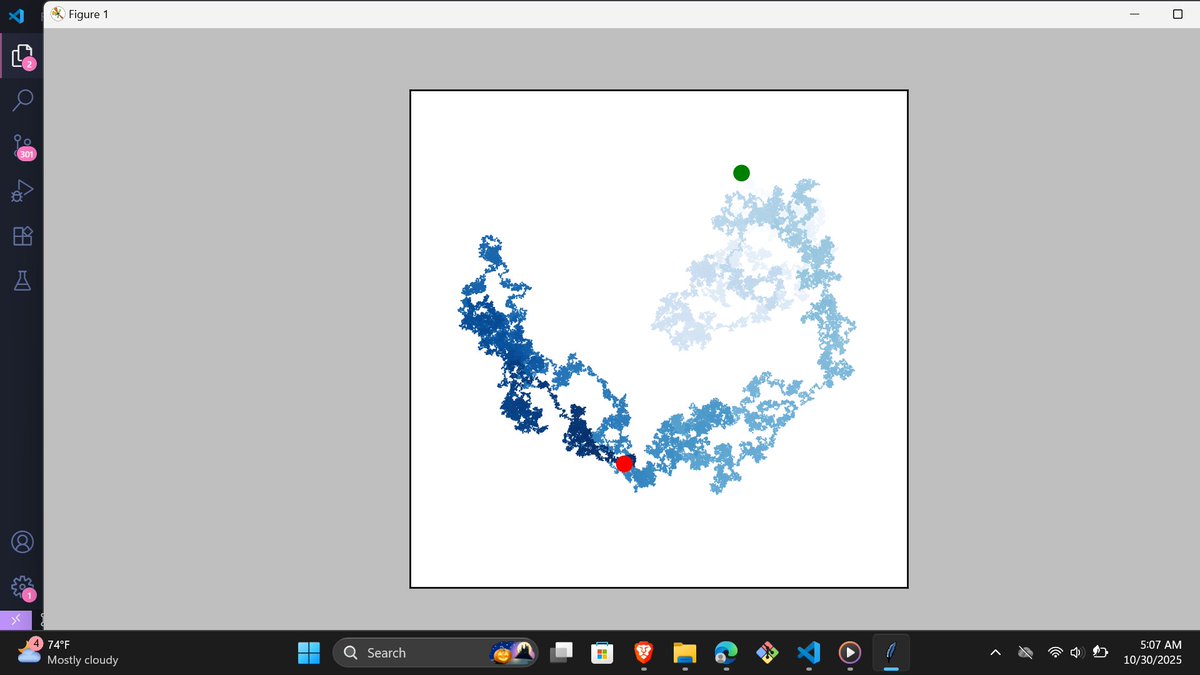The width and height of the screenshot is (1200, 675).
Task: Open Microsoft Store from the taskbar
Action: click(602, 652)
